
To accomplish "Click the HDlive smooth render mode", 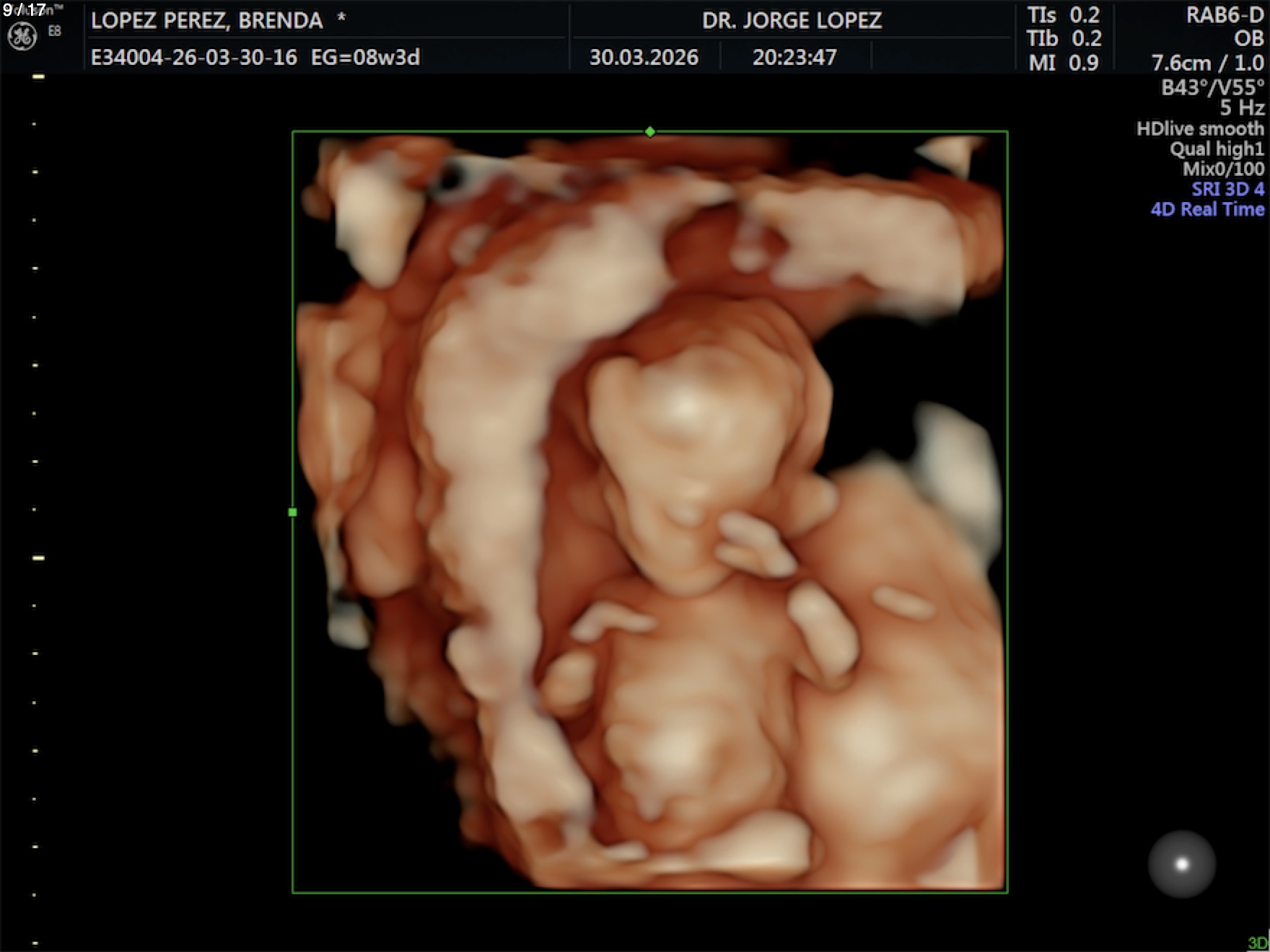I will (x=1200, y=129).
